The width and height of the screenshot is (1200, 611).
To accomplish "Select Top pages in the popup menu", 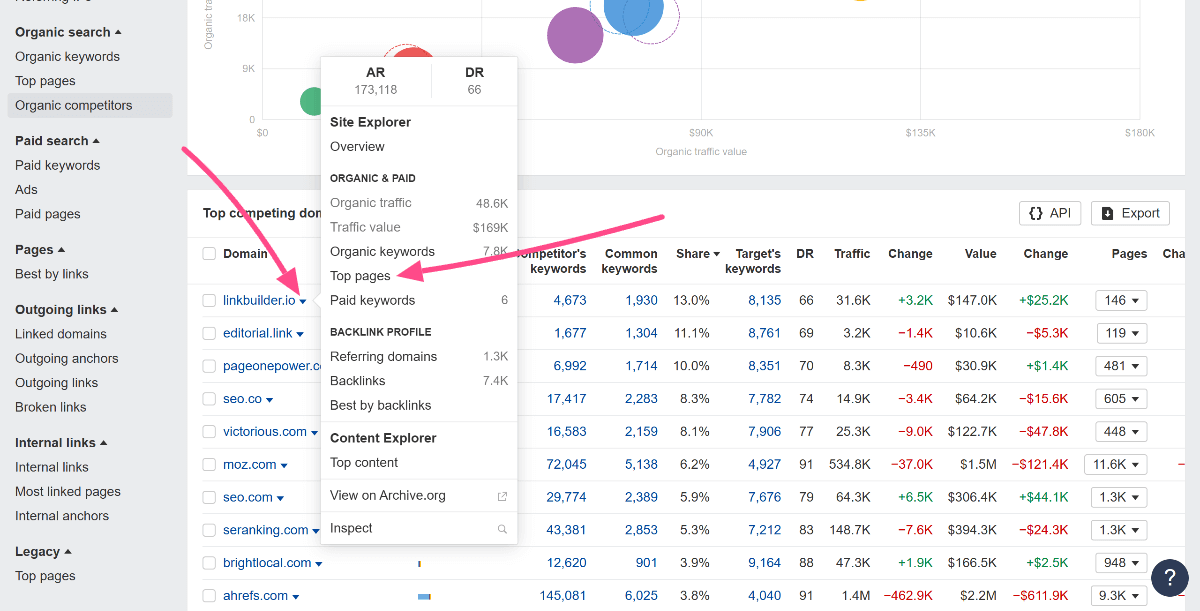I will (x=360, y=276).
